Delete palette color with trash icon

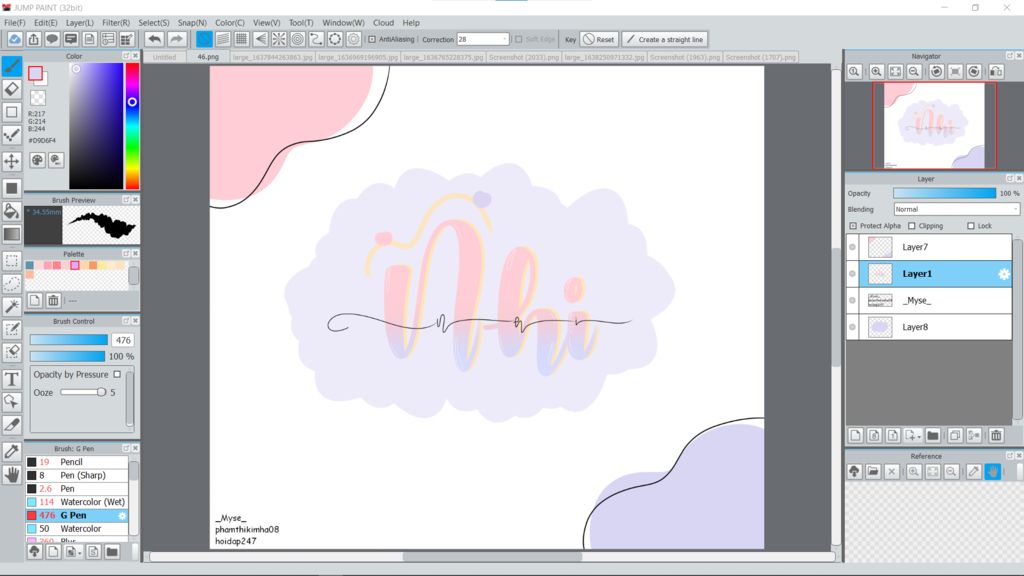(54, 300)
